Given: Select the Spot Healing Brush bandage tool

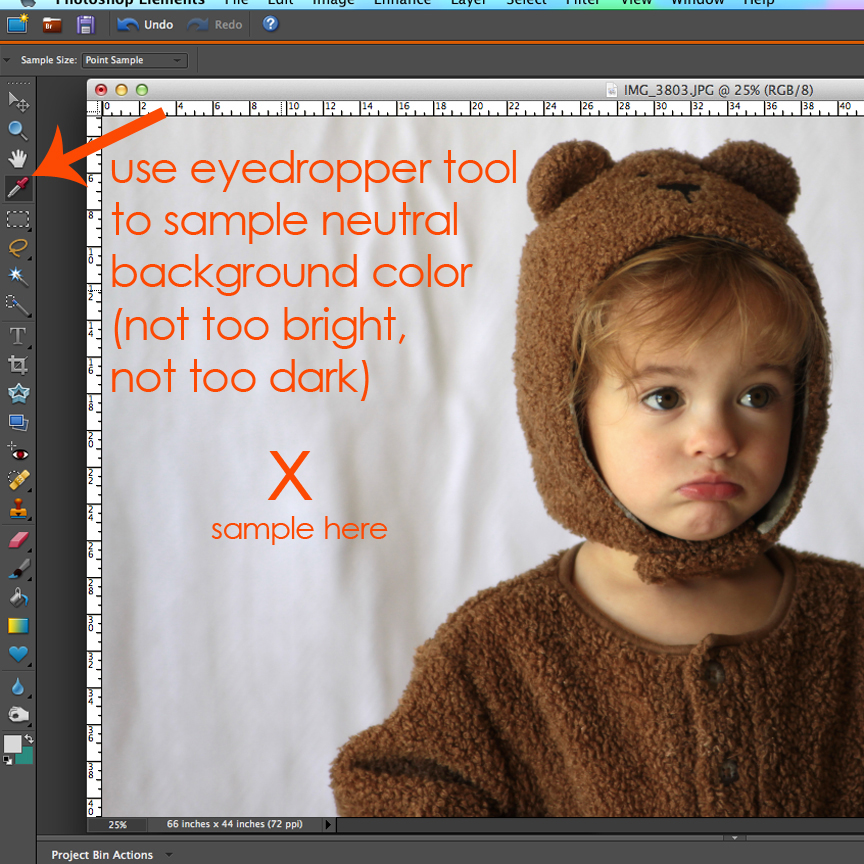Looking at the screenshot, I should click(18, 480).
